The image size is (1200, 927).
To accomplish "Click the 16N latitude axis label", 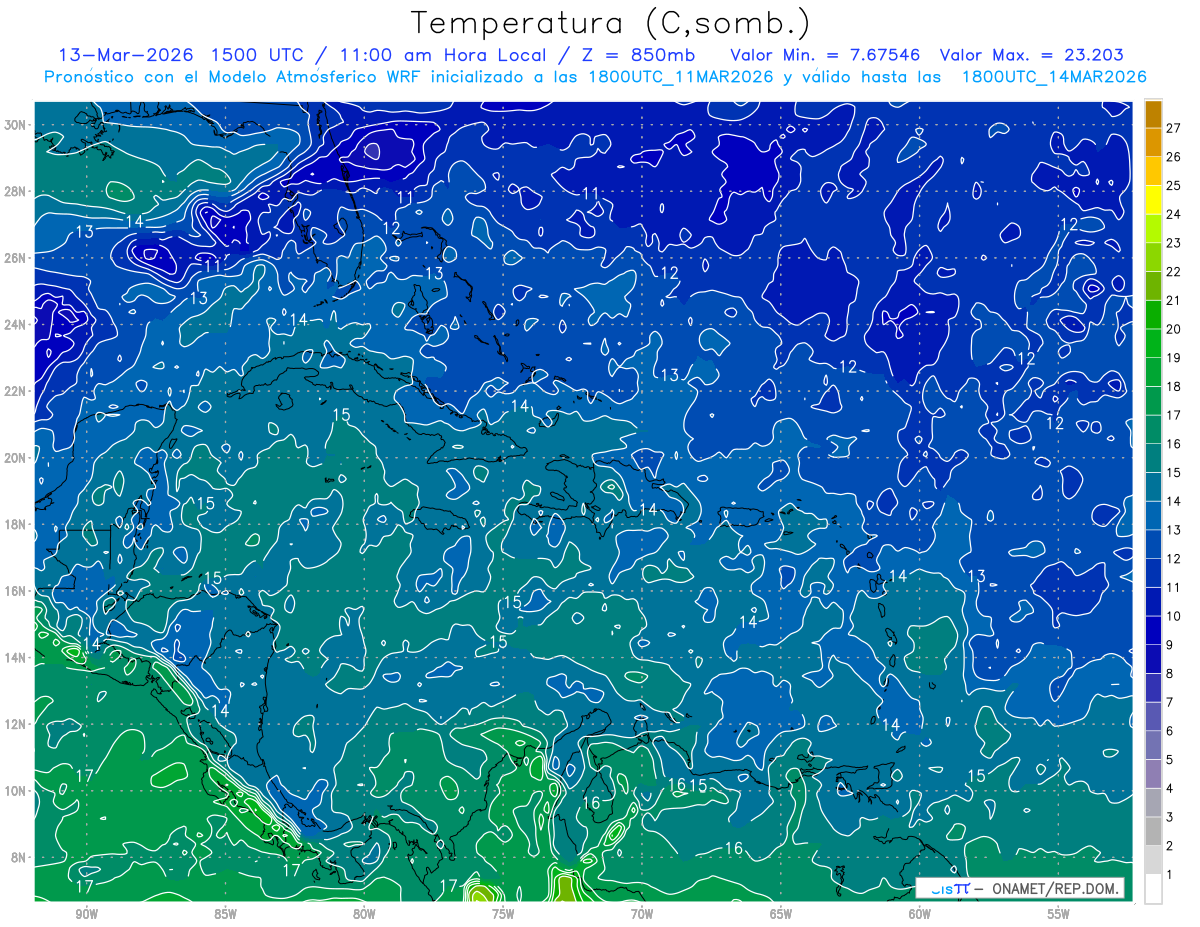I will click(15, 591).
